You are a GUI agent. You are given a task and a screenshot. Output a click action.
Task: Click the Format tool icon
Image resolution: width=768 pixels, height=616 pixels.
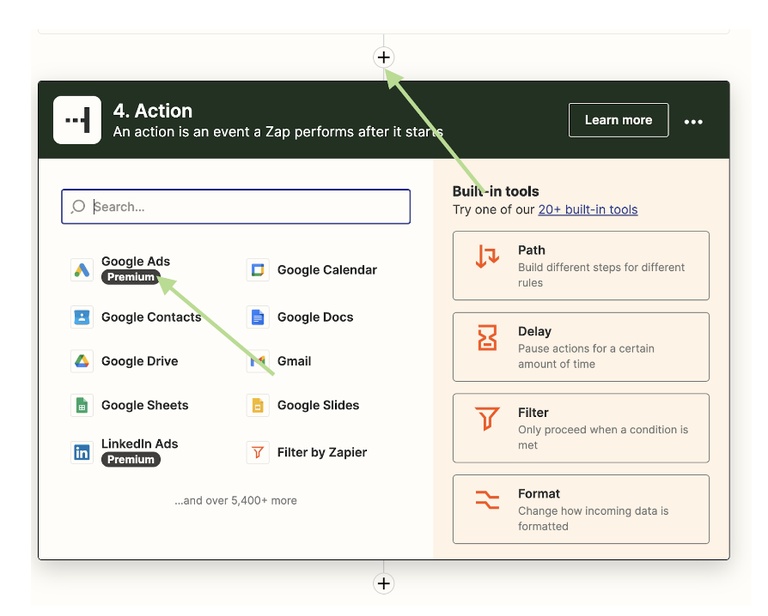(x=487, y=500)
